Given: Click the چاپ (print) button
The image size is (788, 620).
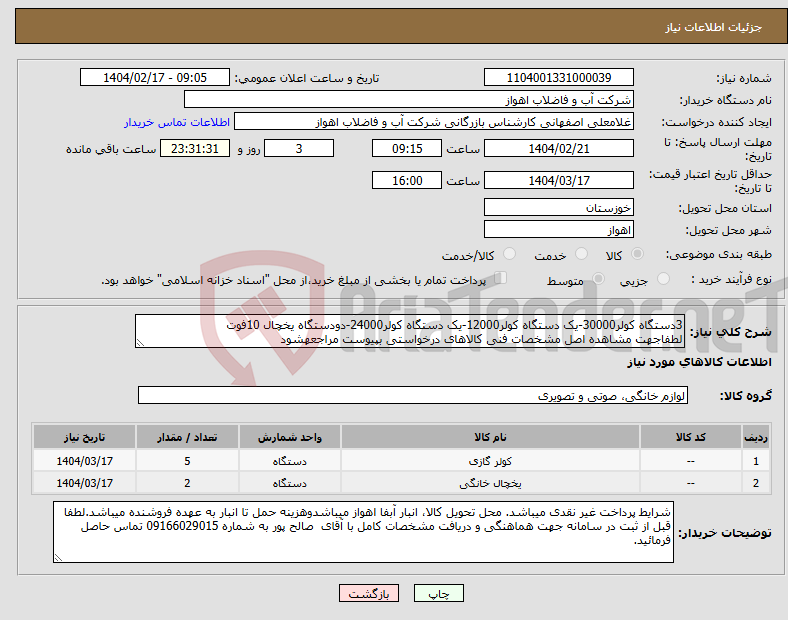Looking at the screenshot, I should click(438, 593).
